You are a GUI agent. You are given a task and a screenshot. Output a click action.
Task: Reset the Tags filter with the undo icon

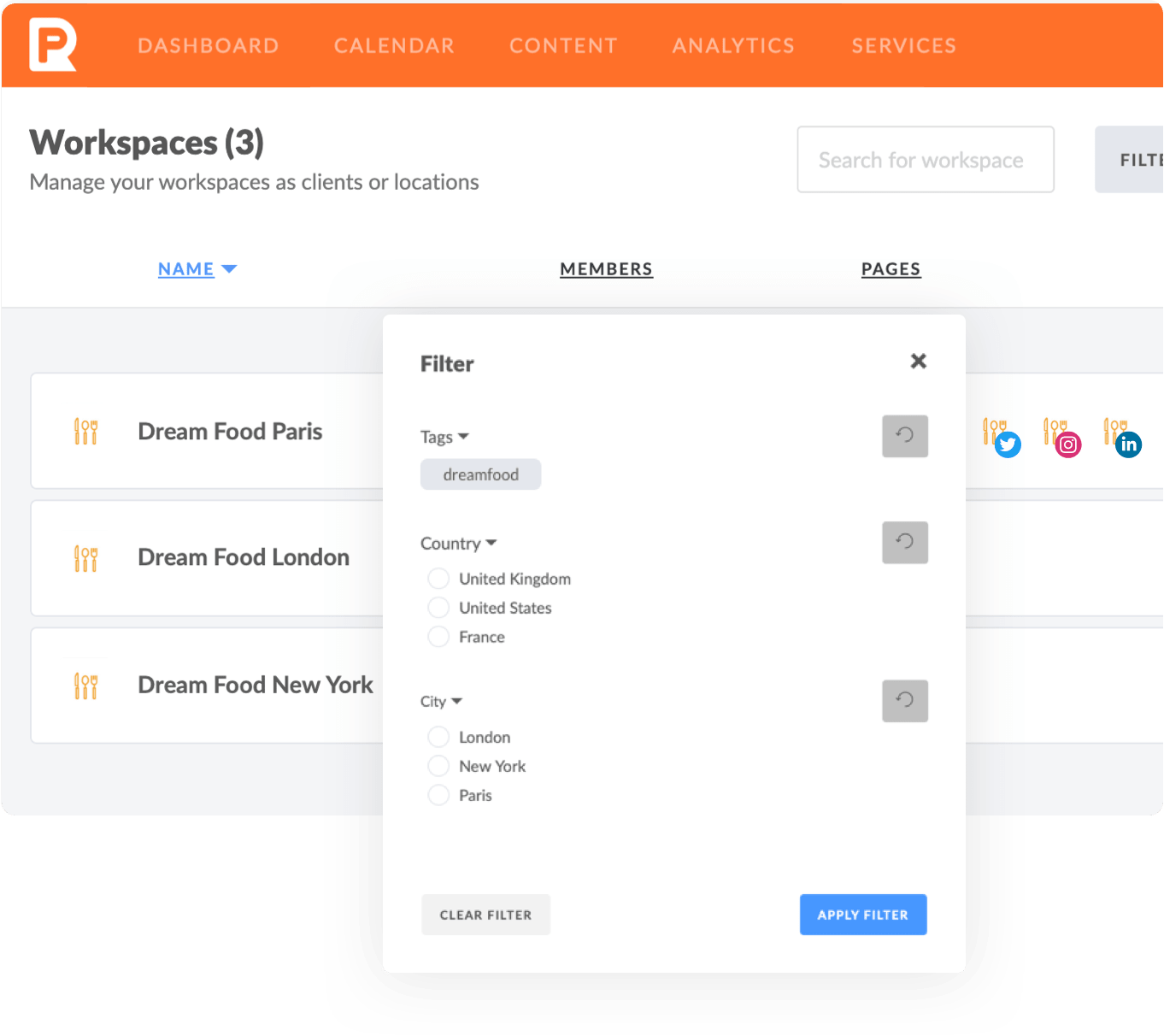tap(904, 436)
